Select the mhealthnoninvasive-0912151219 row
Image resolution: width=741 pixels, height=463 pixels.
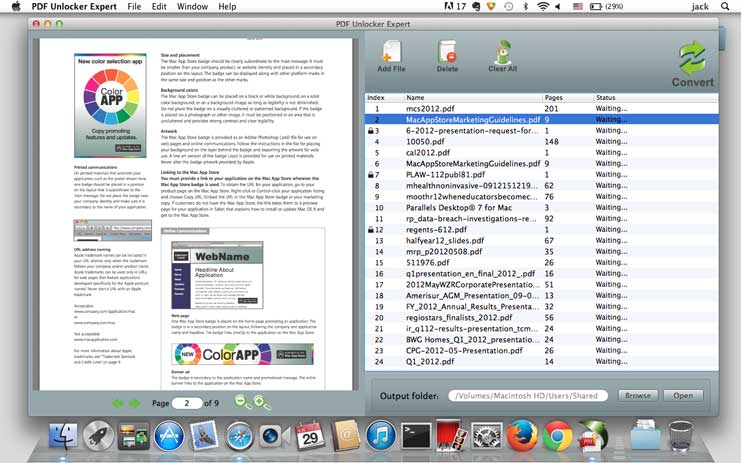point(542,186)
